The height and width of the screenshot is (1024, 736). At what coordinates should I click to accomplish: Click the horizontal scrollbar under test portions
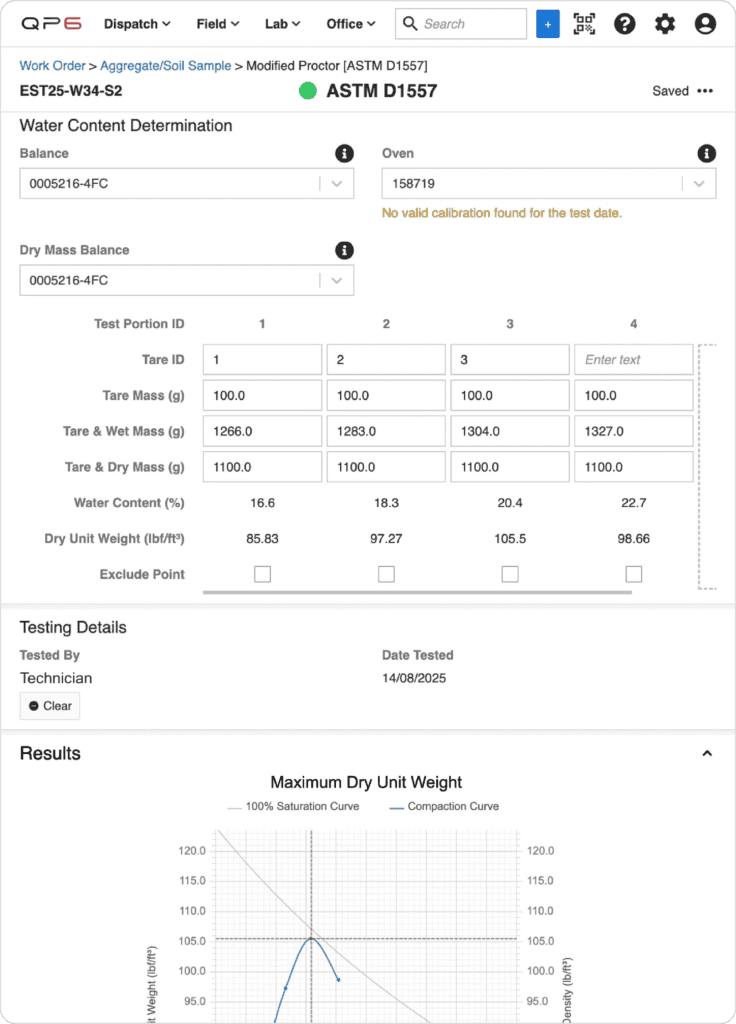417,592
